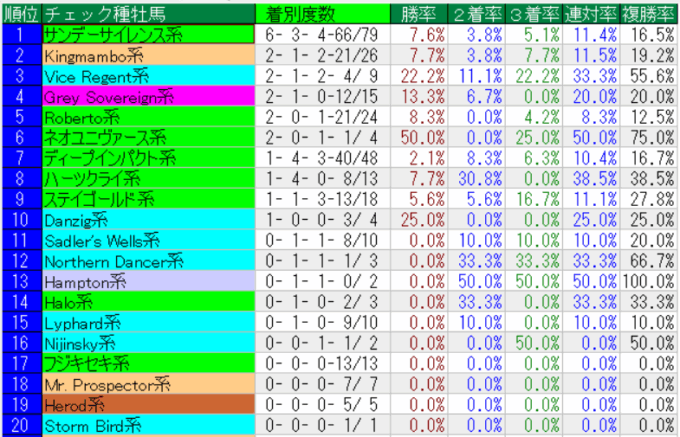Click record 1- 4- 0- 8/13
Viewport: 680px width, 437px height.
pos(323,179)
